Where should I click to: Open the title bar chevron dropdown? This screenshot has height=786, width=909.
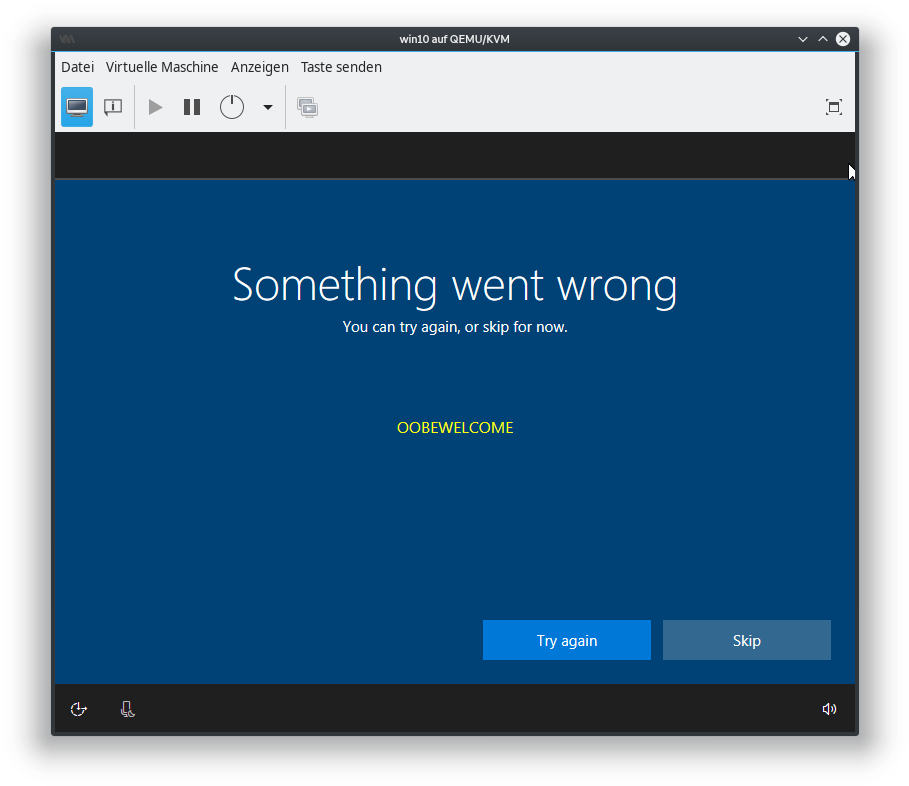(803, 38)
